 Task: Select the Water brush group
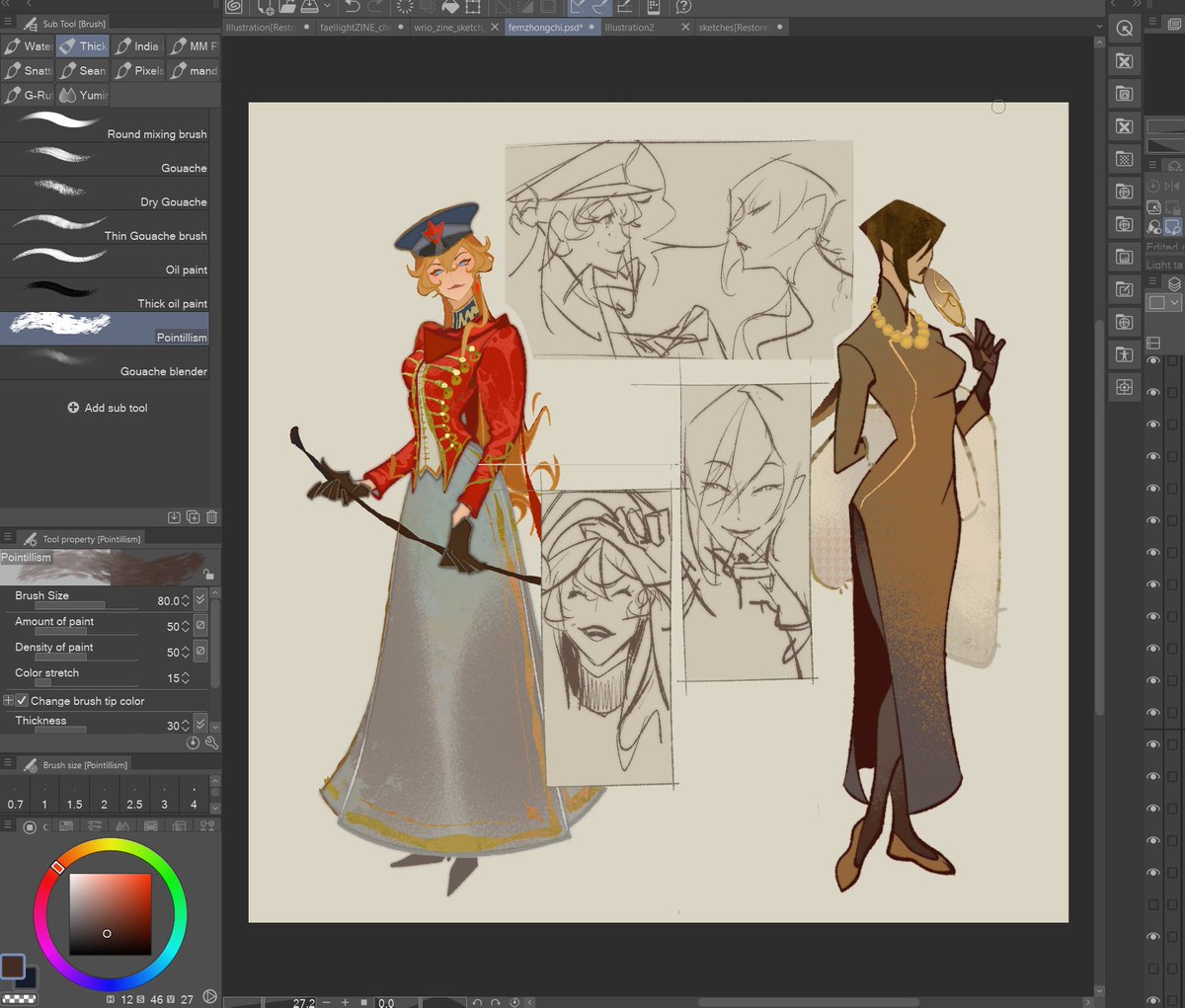28,45
